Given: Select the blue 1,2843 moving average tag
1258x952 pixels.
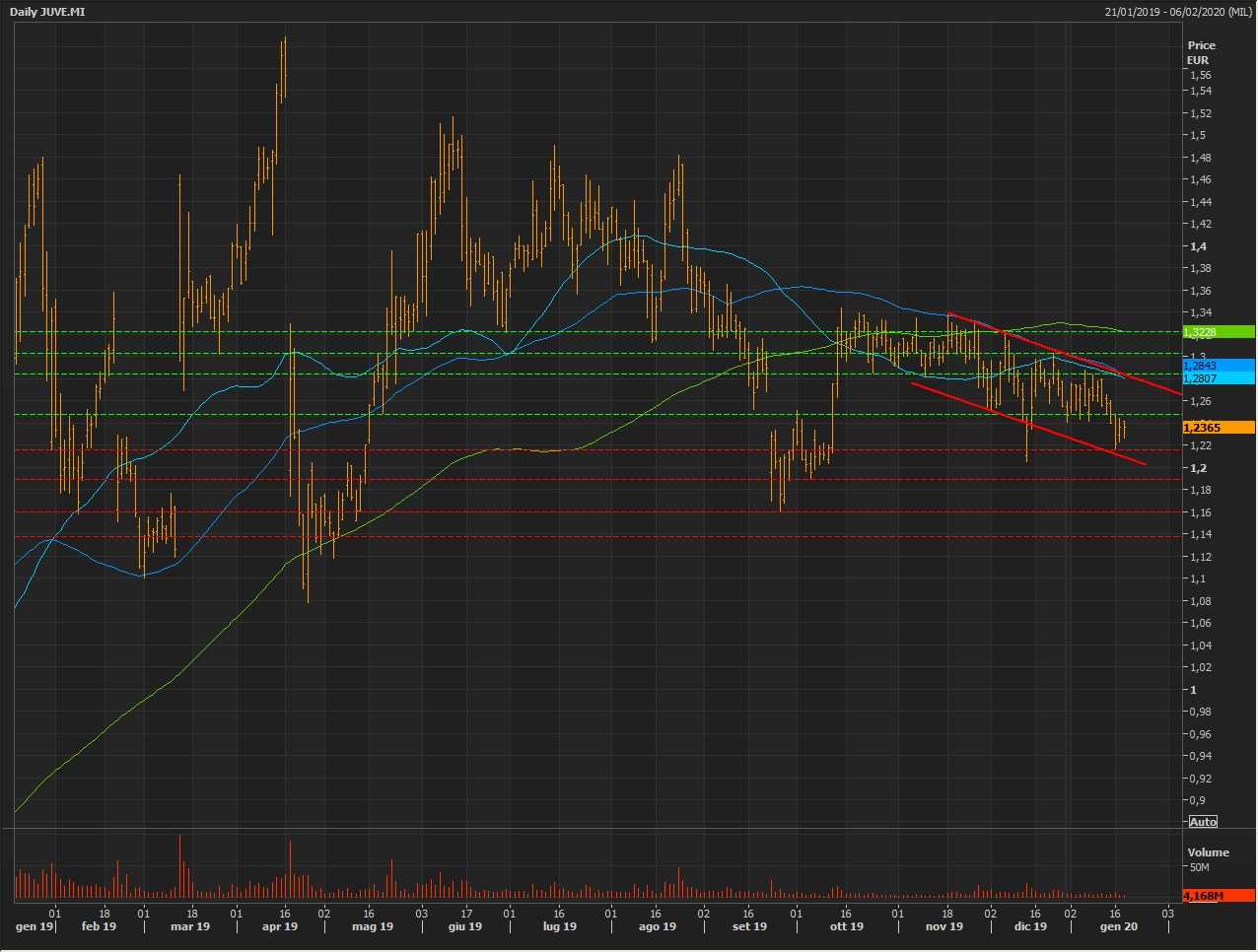Looking at the screenshot, I should click(1219, 366).
